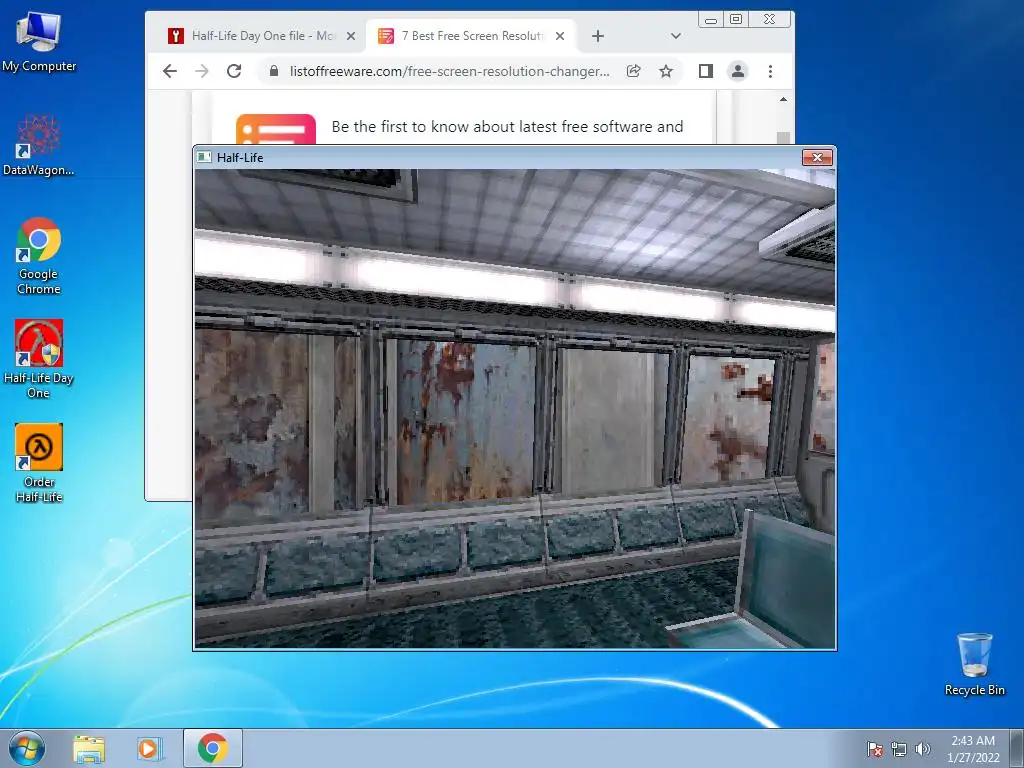
Task: Open My Computer desktop icon
Action: click(39, 40)
